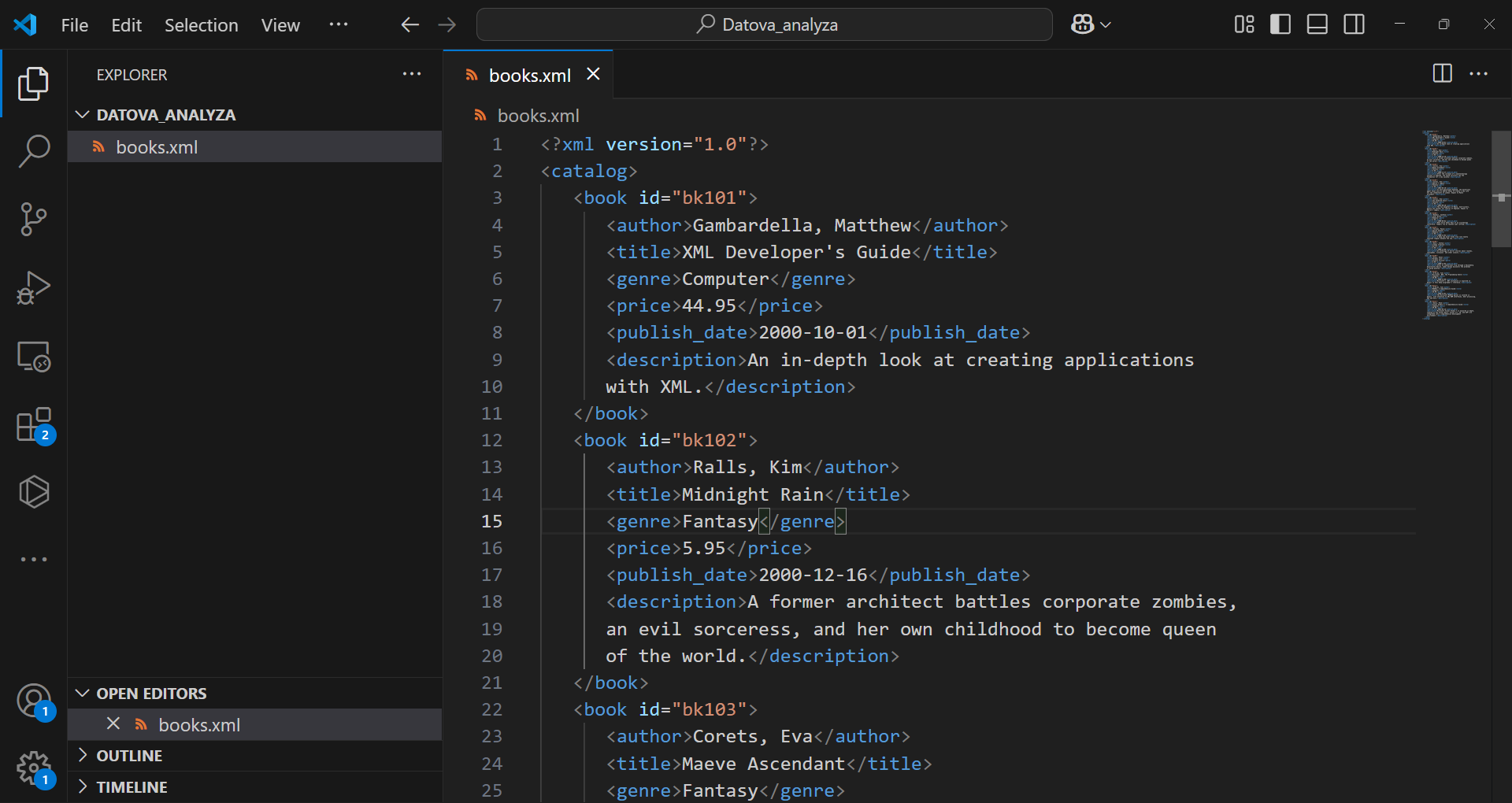Screen dimensions: 1512x803
Task: Toggle the secondary side bar
Action: click(x=1354, y=24)
